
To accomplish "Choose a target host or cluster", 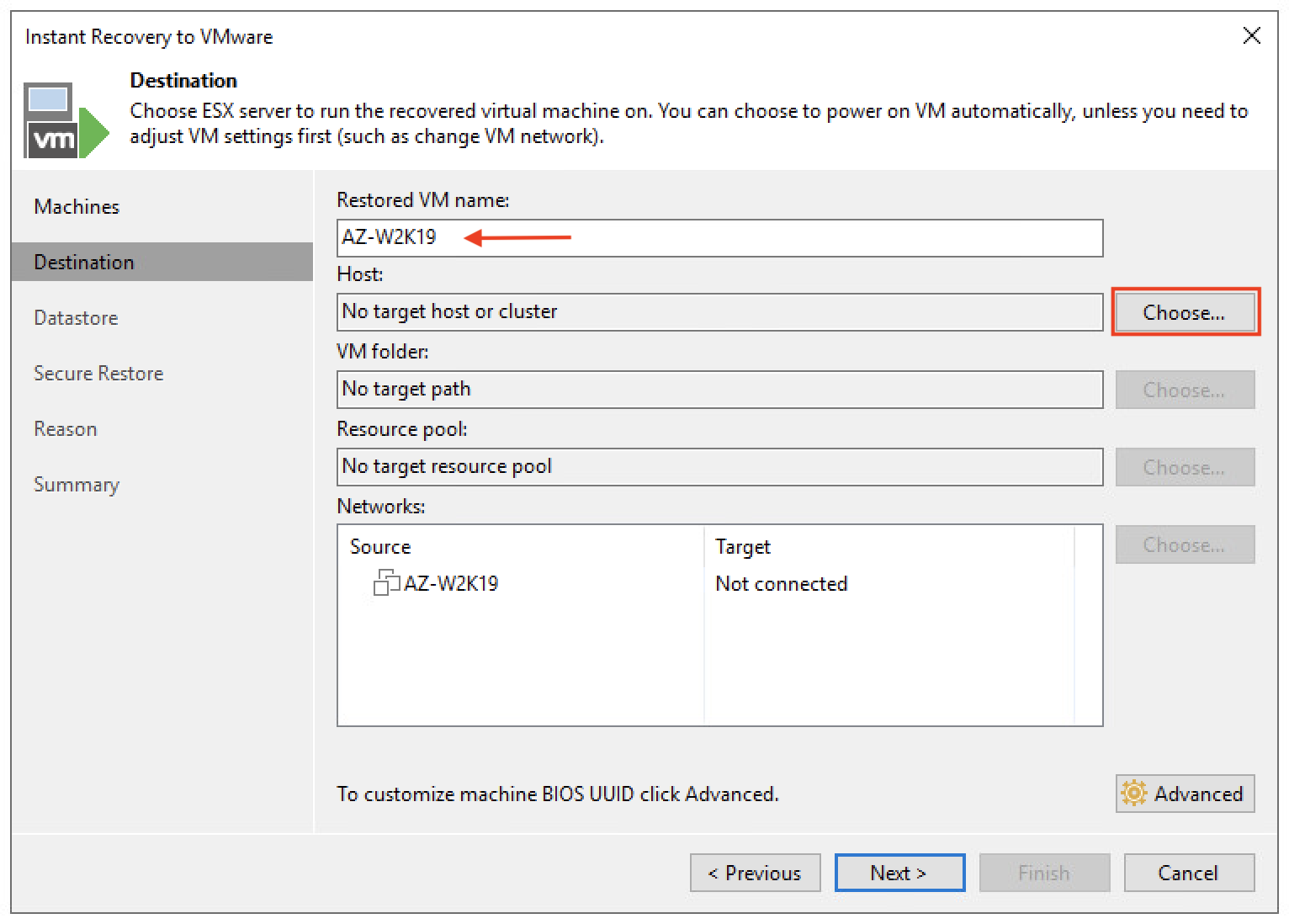I will (1185, 312).
